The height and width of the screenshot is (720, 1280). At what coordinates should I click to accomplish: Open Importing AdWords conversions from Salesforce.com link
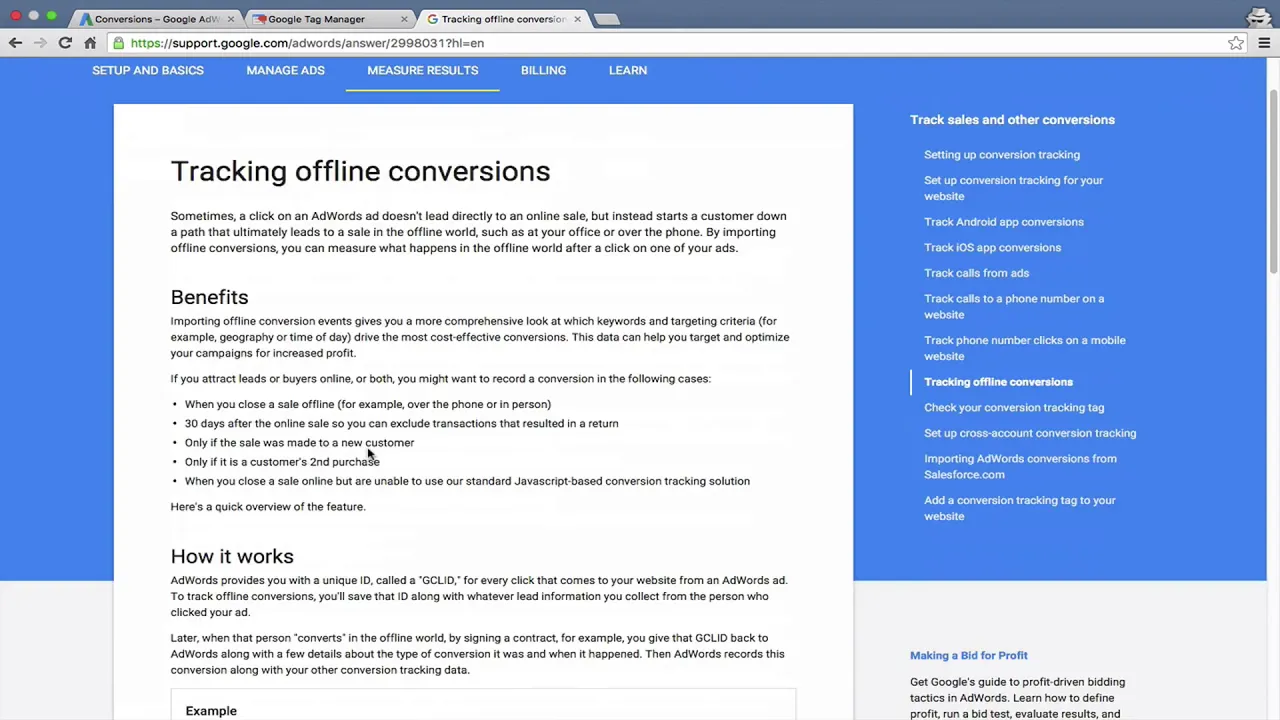(x=1020, y=467)
